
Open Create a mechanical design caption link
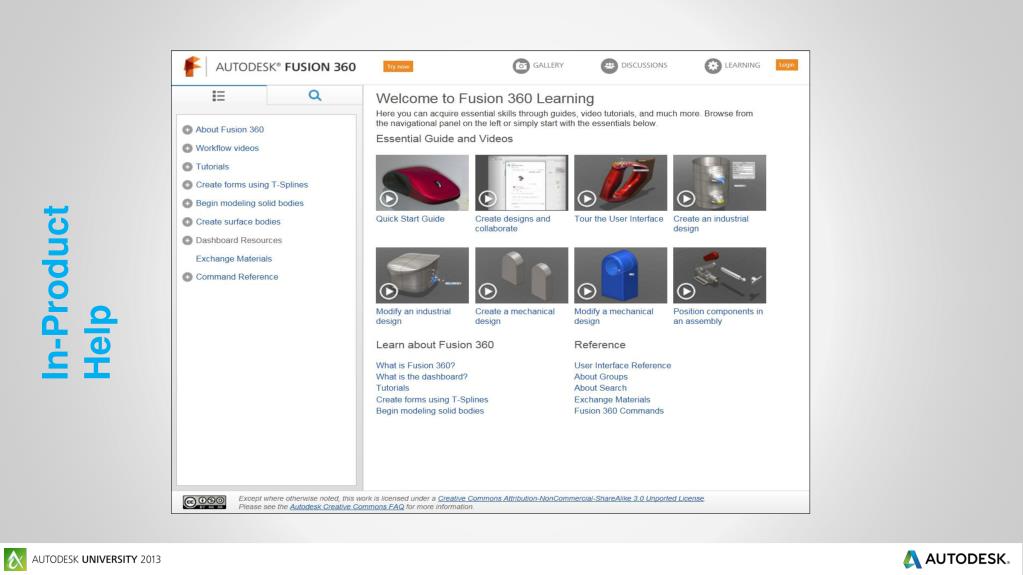(x=515, y=317)
